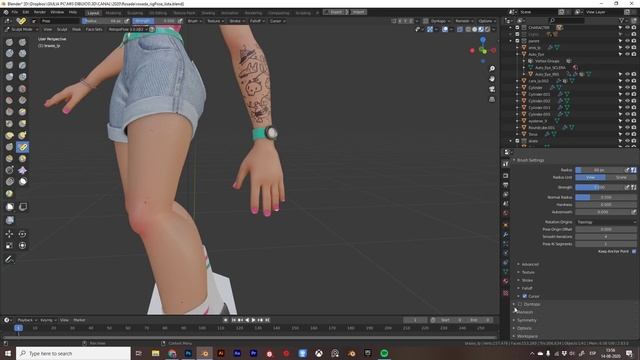Image resolution: width=640 pixels, height=360 pixels.
Task: Expand the Remesh panel
Action: 524,312
